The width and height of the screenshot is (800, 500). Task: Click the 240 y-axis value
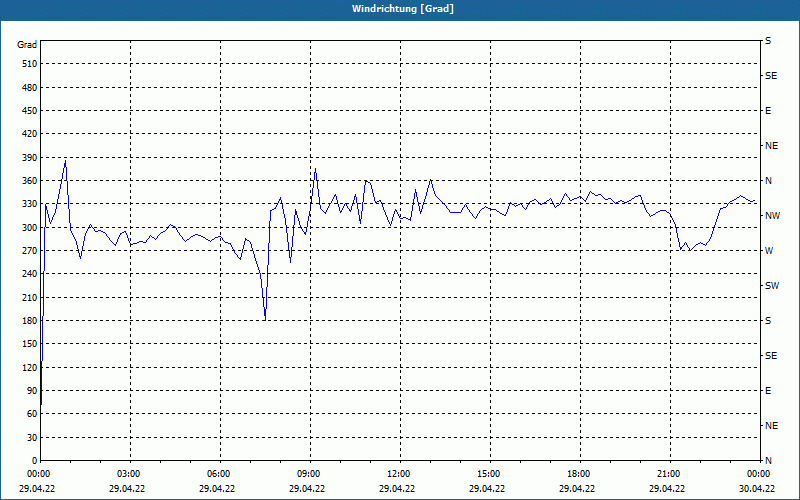pos(30,274)
